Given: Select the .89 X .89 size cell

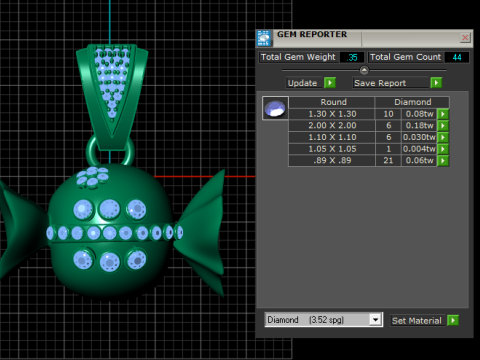Looking at the screenshot, I should [332, 161].
